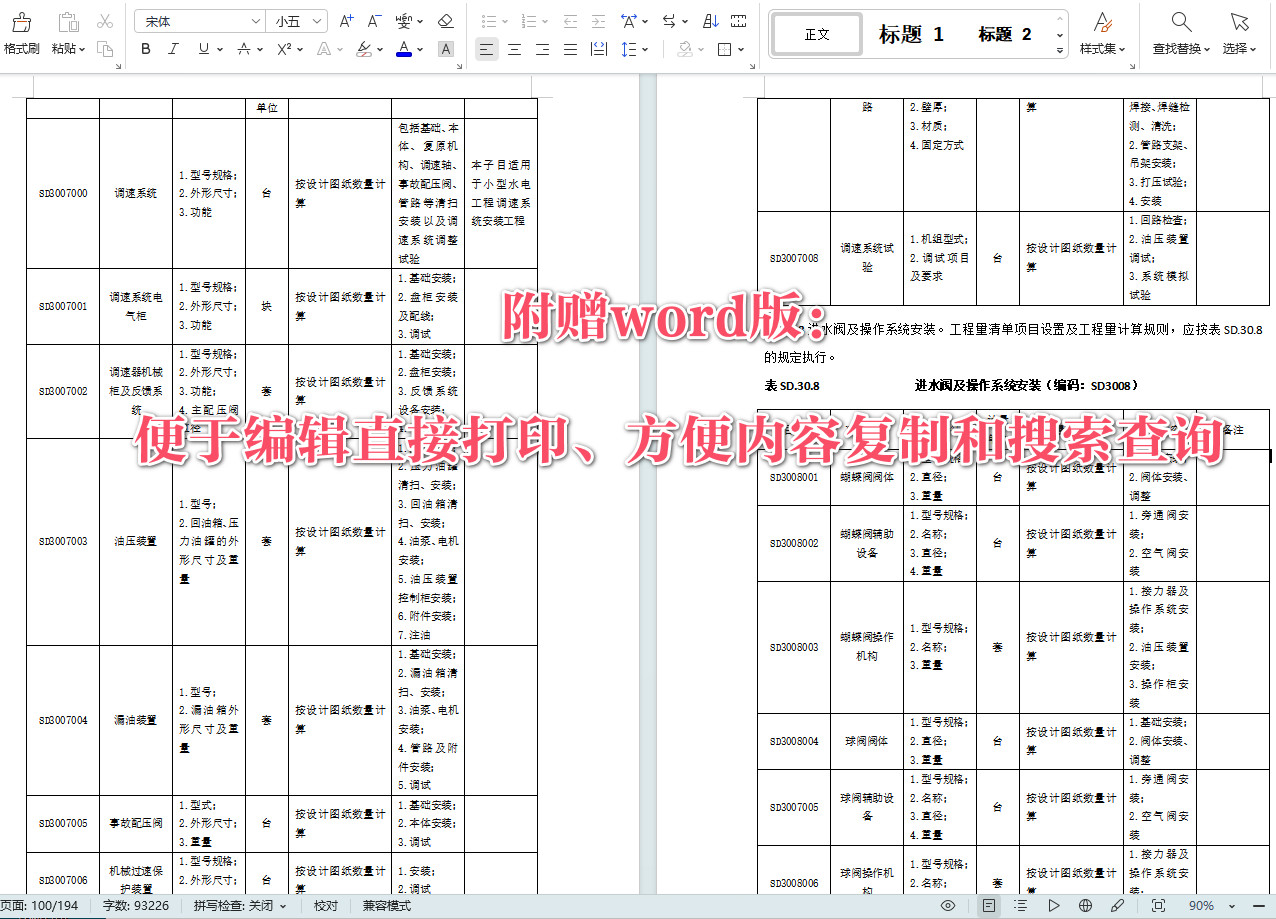Open the line spacing dropdown
This screenshot has height=919, width=1276.
(x=631, y=49)
